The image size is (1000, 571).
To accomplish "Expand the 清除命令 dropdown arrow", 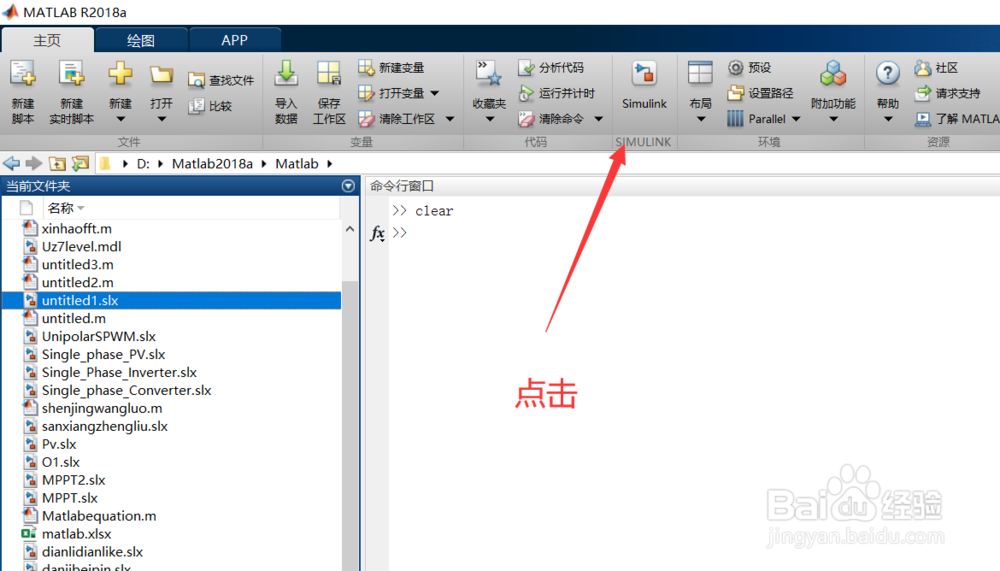I will (x=598, y=119).
